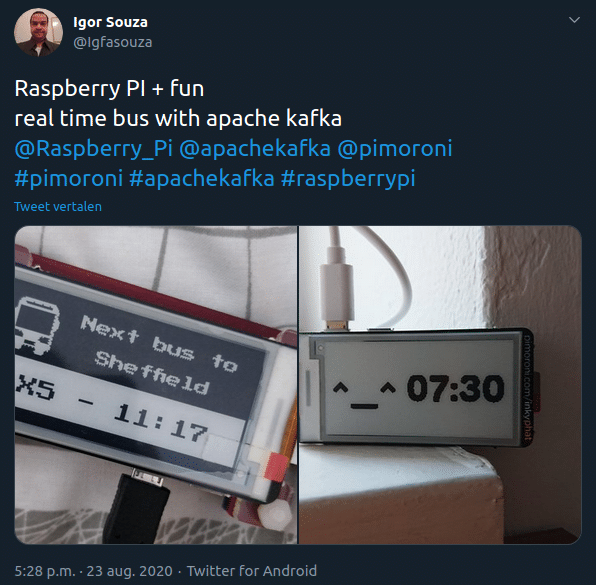The height and width of the screenshot is (585, 596).
Task: Open the 23 aug. 2020 date link
Action: tap(129, 571)
